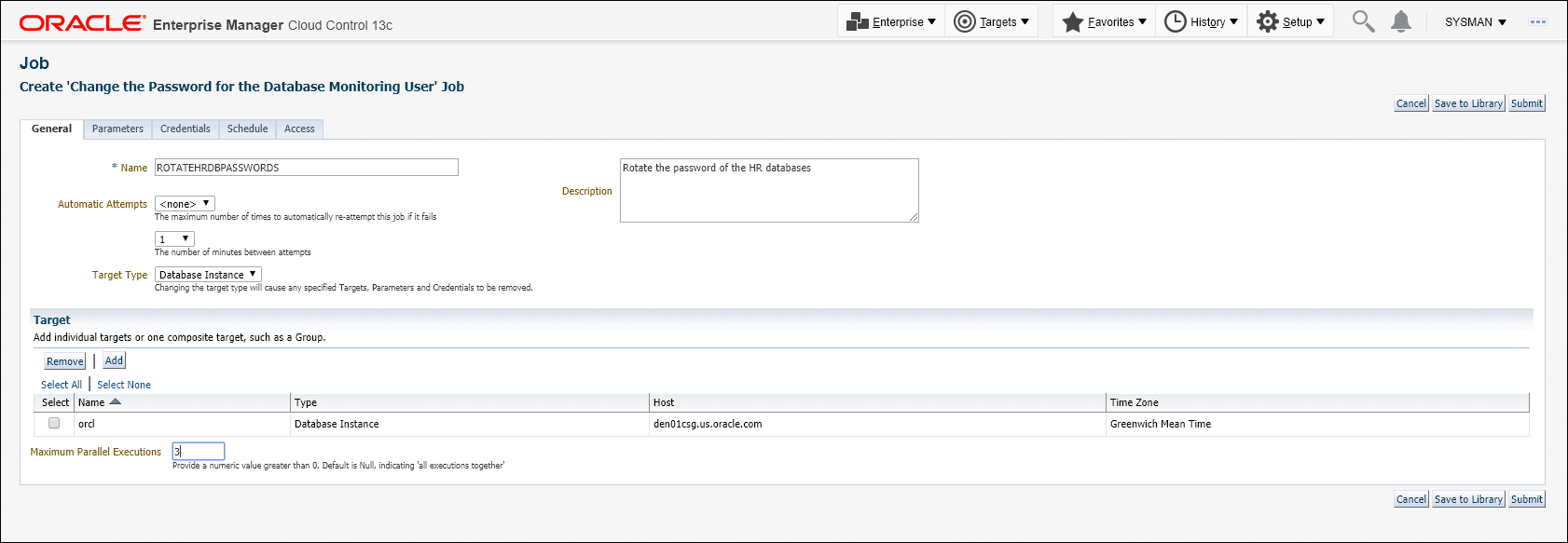The width and height of the screenshot is (1568, 543).
Task: Open the Favorites menu
Action: (x=1104, y=21)
